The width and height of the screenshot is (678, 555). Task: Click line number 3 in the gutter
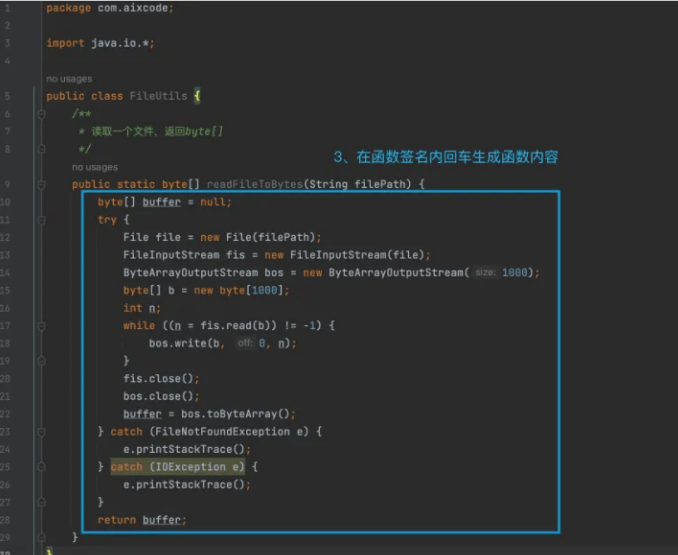coord(7,43)
